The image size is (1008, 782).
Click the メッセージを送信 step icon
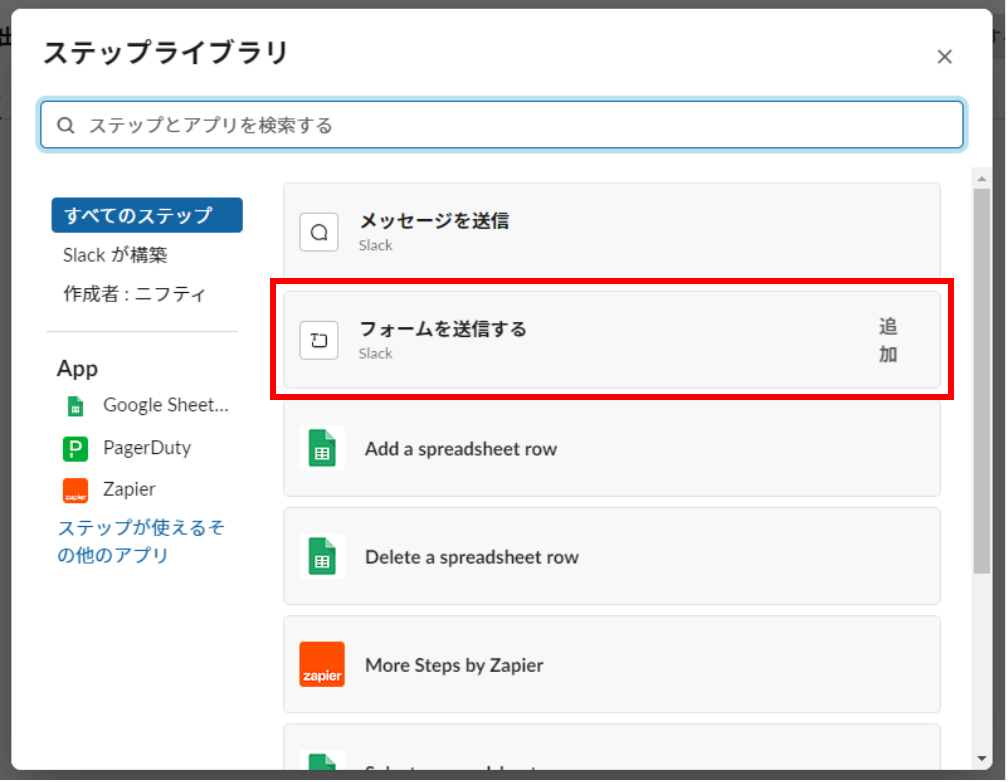(319, 232)
